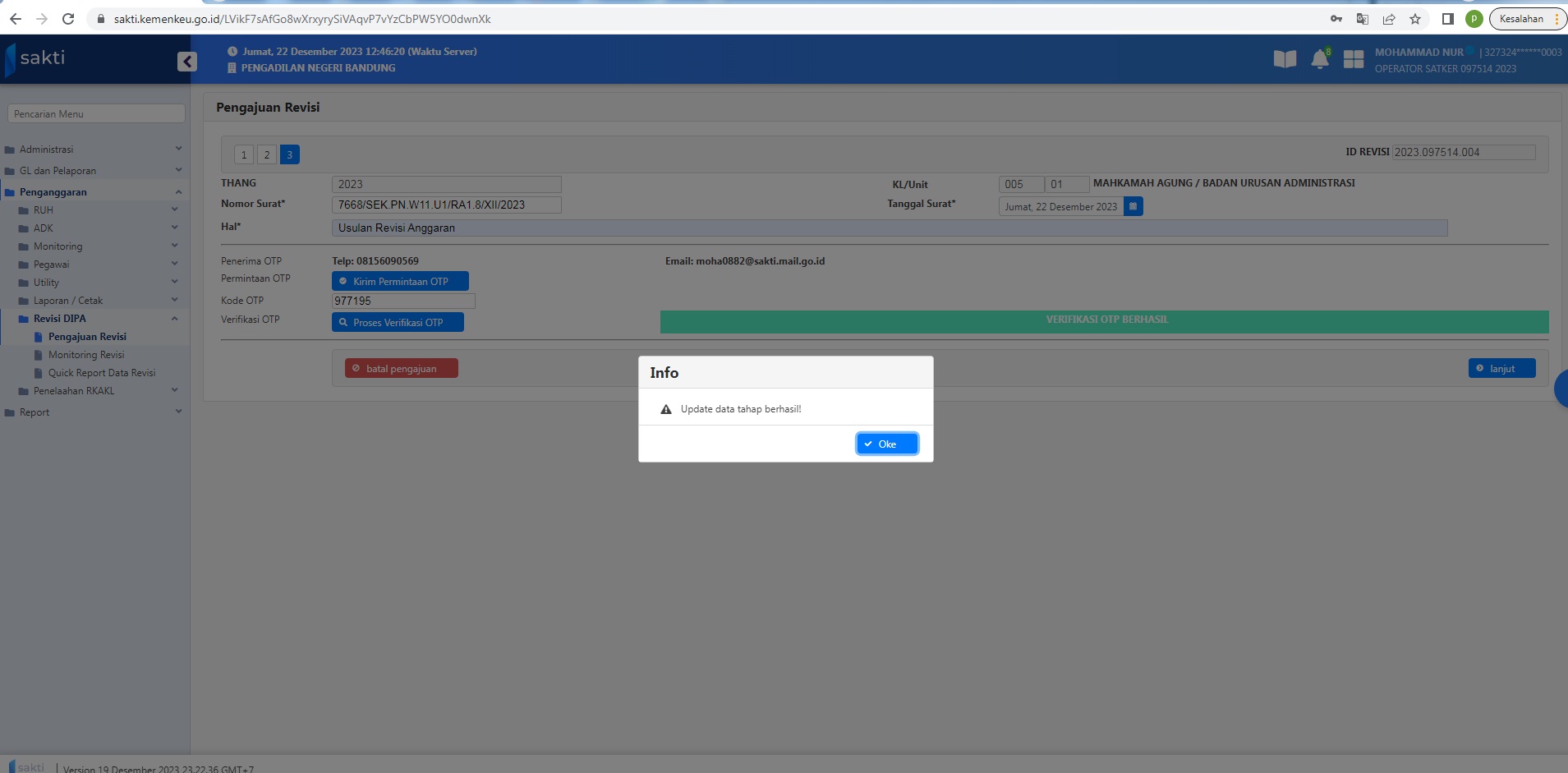Screen dimensions: 1568x773
Task: Click the Pencarian Menu search field
Action: [x=96, y=113]
